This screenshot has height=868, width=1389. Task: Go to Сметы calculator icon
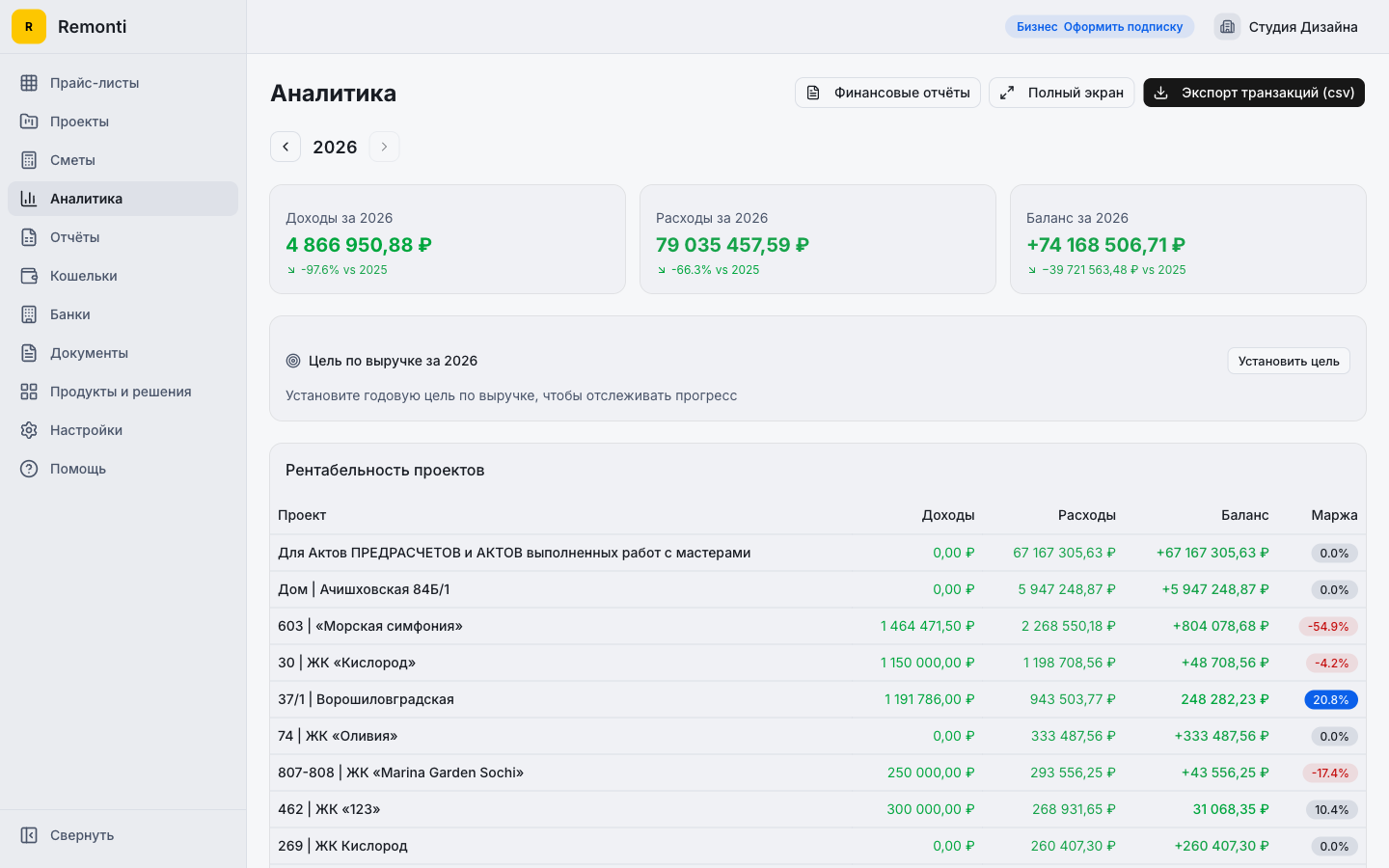(29, 160)
